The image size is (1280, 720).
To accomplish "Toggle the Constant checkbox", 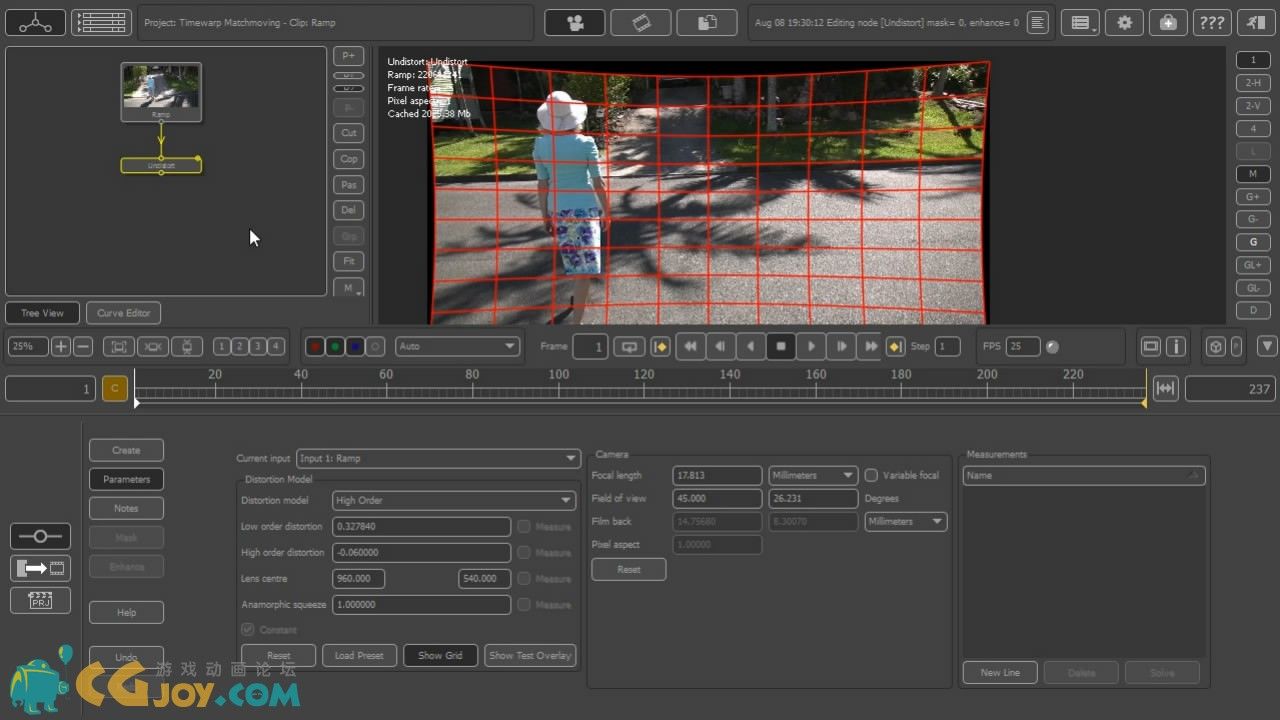I will [248, 629].
